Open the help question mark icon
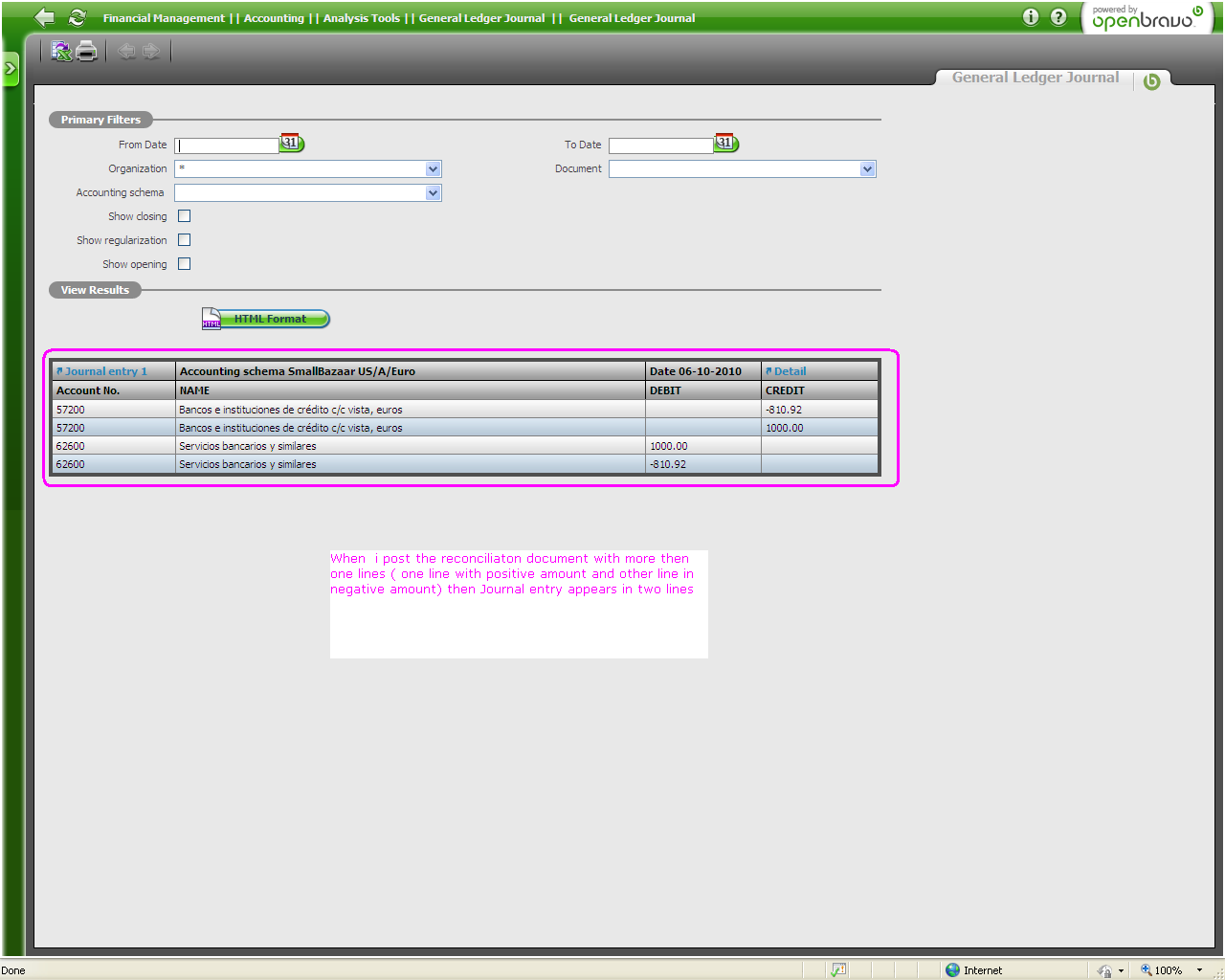The image size is (1225, 980). point(1058,16)
